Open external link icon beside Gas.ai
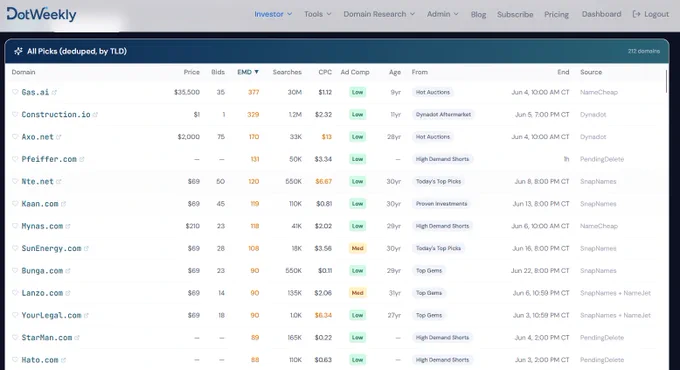Viewport: 680px width, 370px height. 54,92
